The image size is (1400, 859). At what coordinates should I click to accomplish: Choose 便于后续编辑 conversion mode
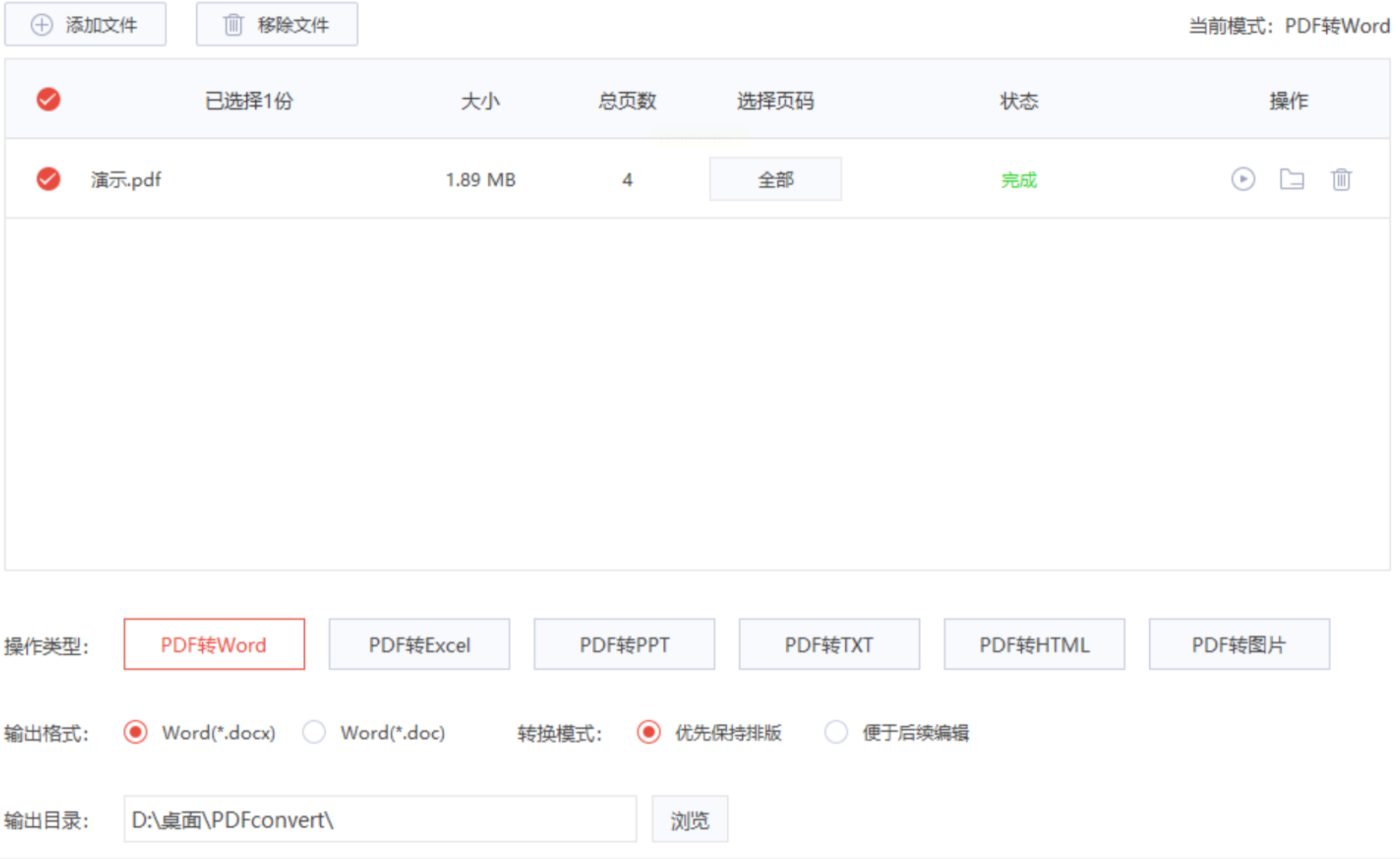pos(836,732)
